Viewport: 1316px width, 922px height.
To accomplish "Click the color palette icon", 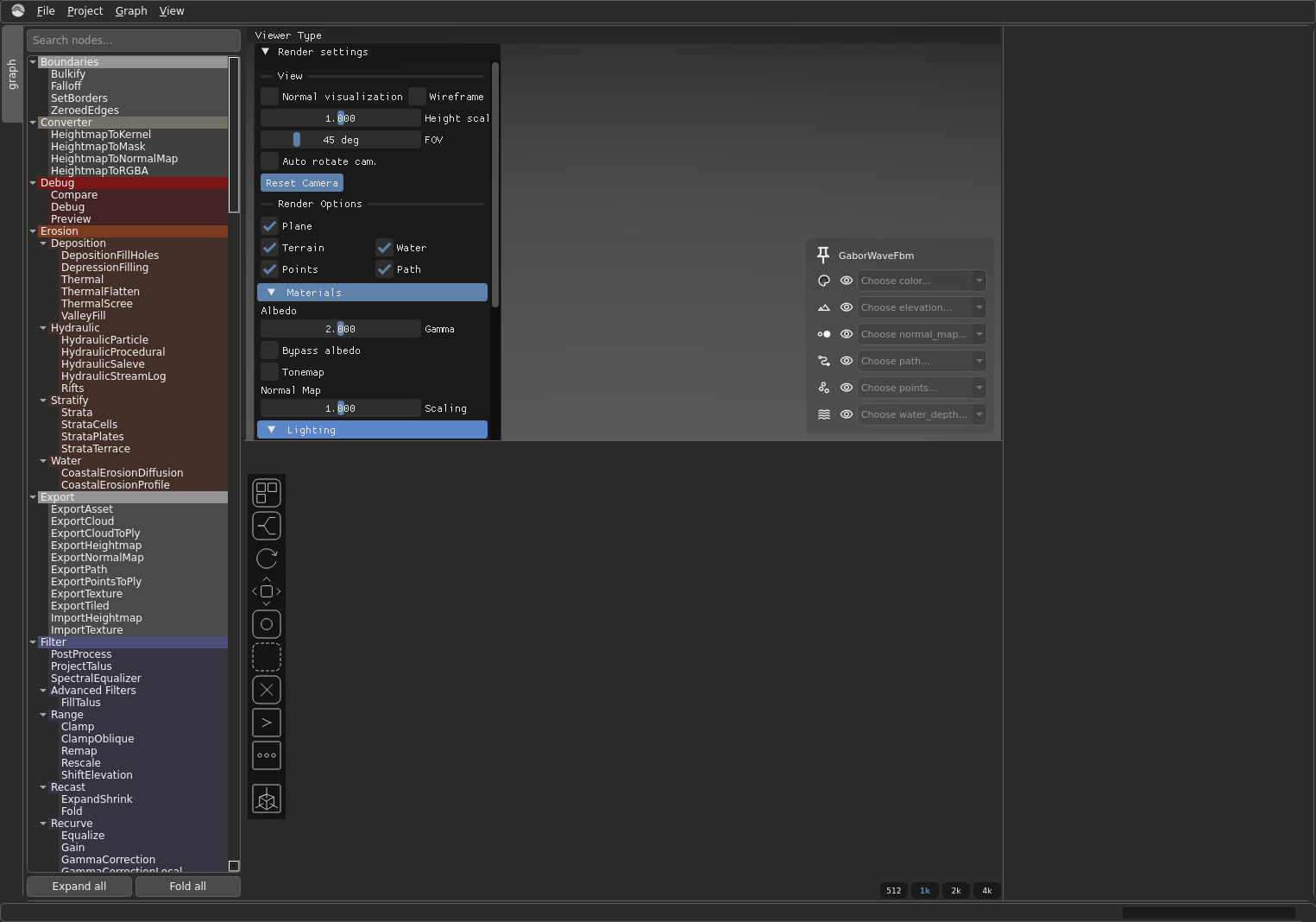I will click(x=824, y=281).
